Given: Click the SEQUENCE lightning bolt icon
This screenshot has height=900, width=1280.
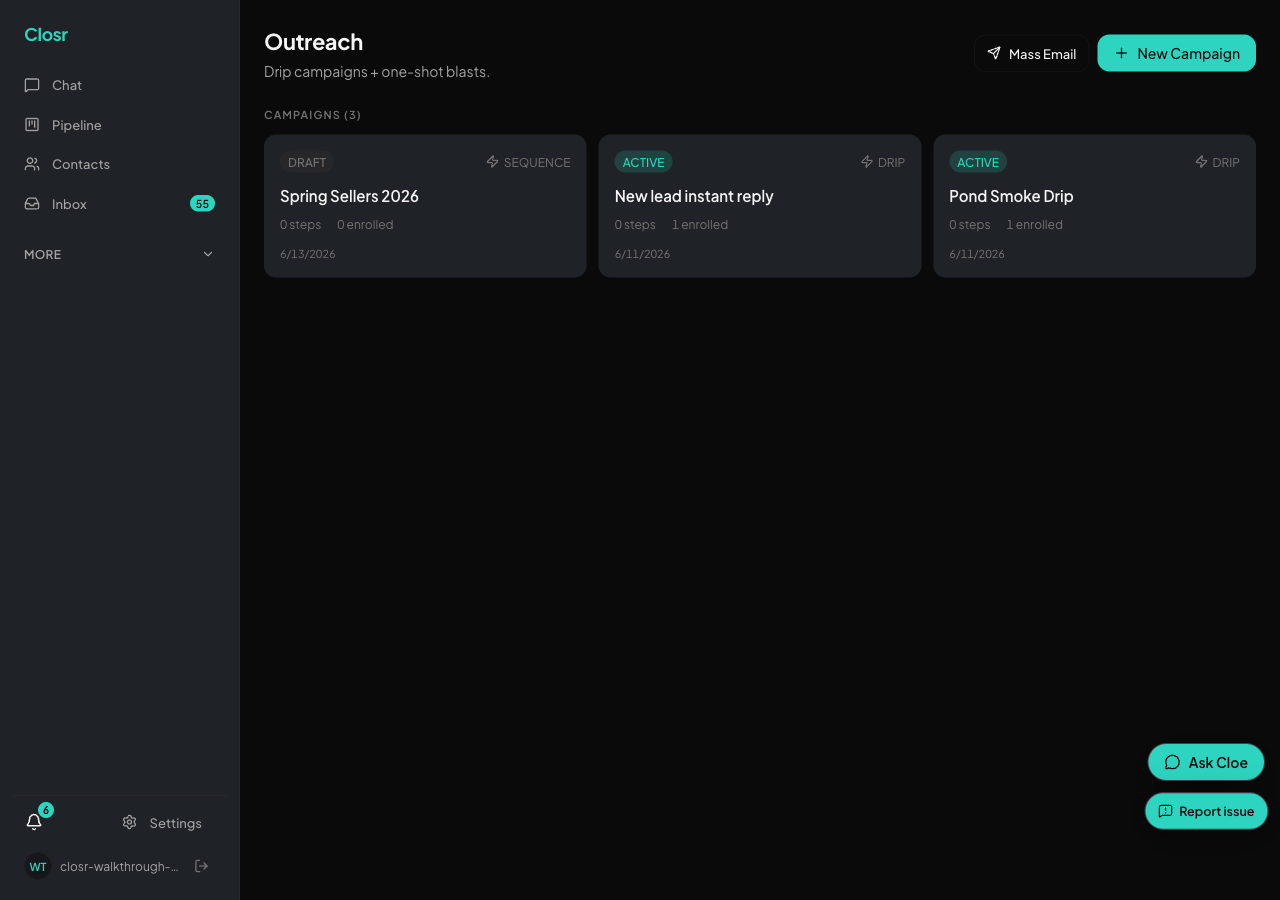Looking at the screenshot, I should 492,162.
